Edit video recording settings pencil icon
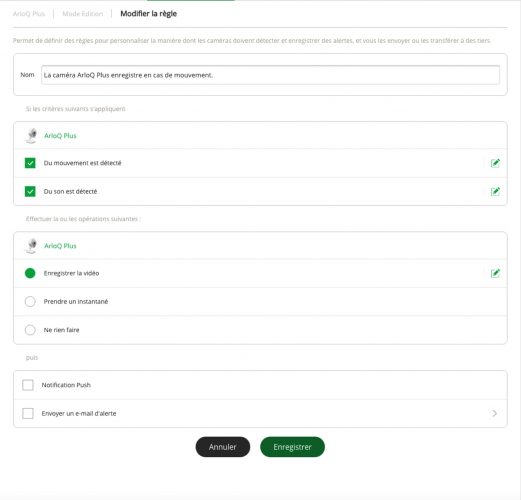Screen dimensions: 521x500 [495, 273]
